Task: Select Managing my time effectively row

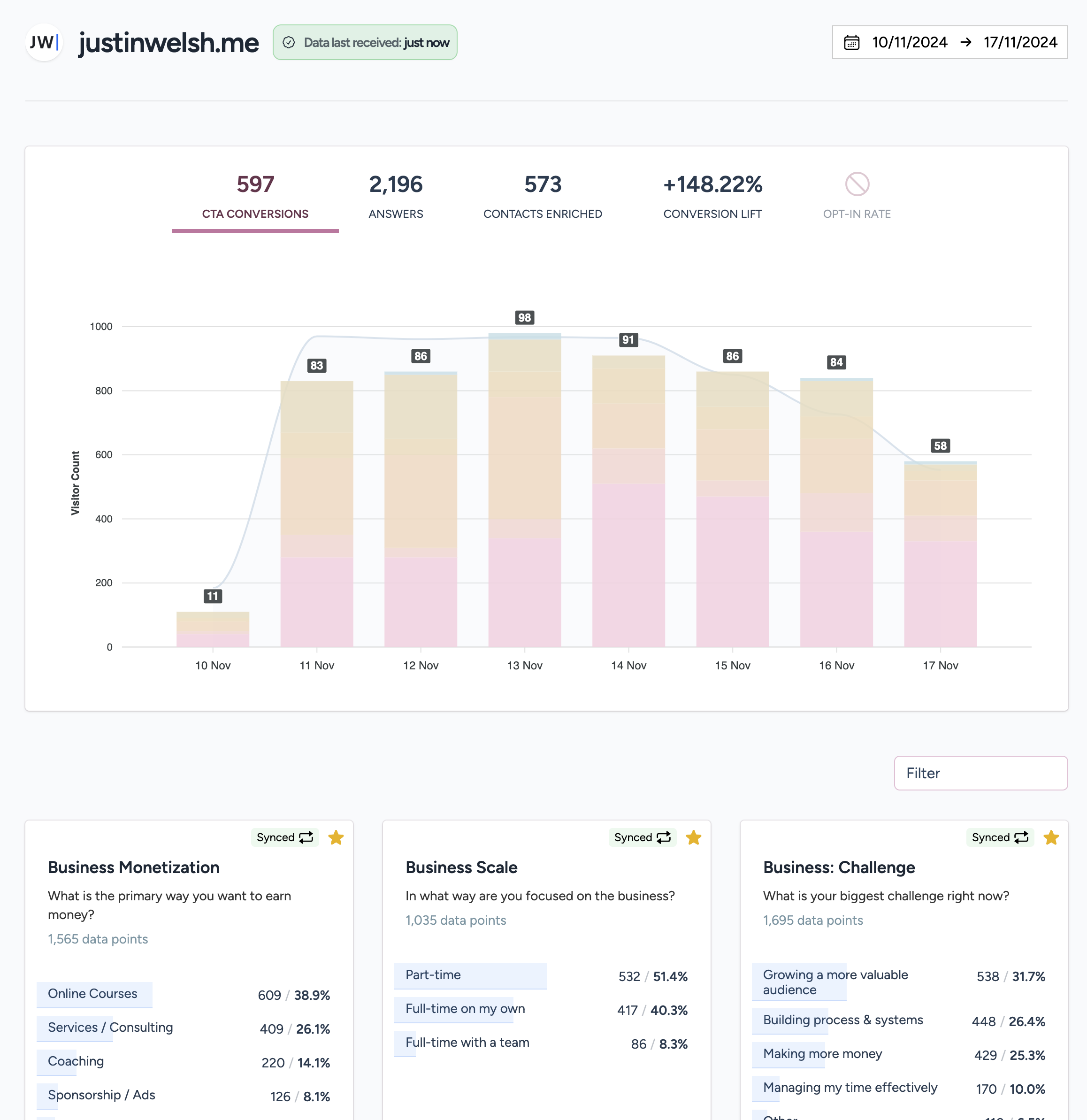Action: (x=904, y=1089)
